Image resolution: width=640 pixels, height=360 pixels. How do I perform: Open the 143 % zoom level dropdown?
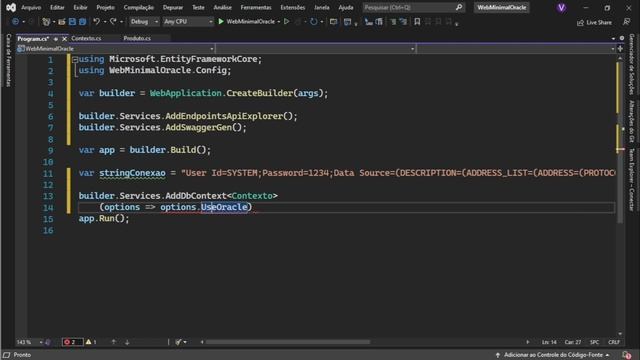click(29, 342)
